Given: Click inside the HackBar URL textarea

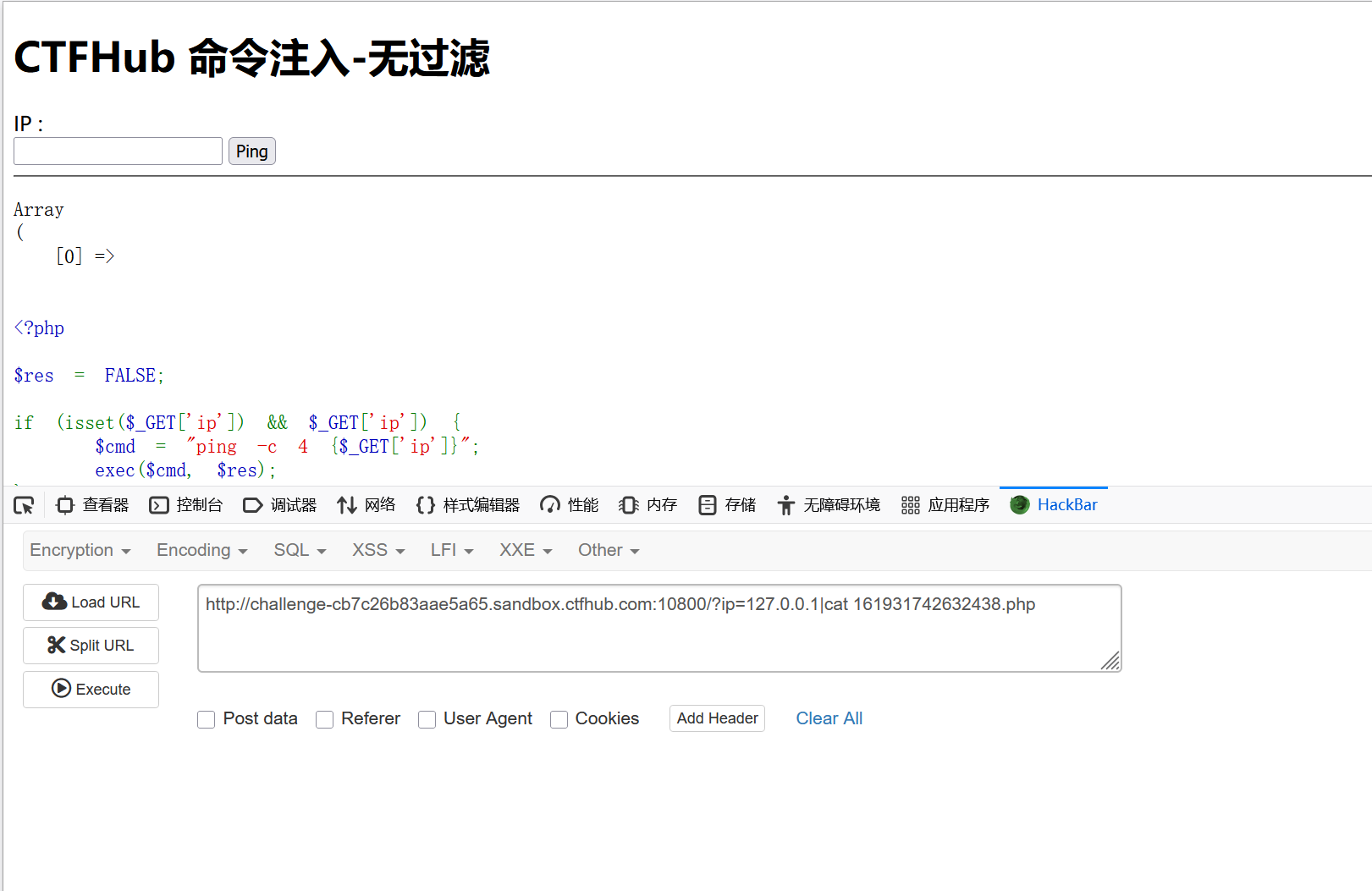Looking at the screenshot, I should 659,628.
